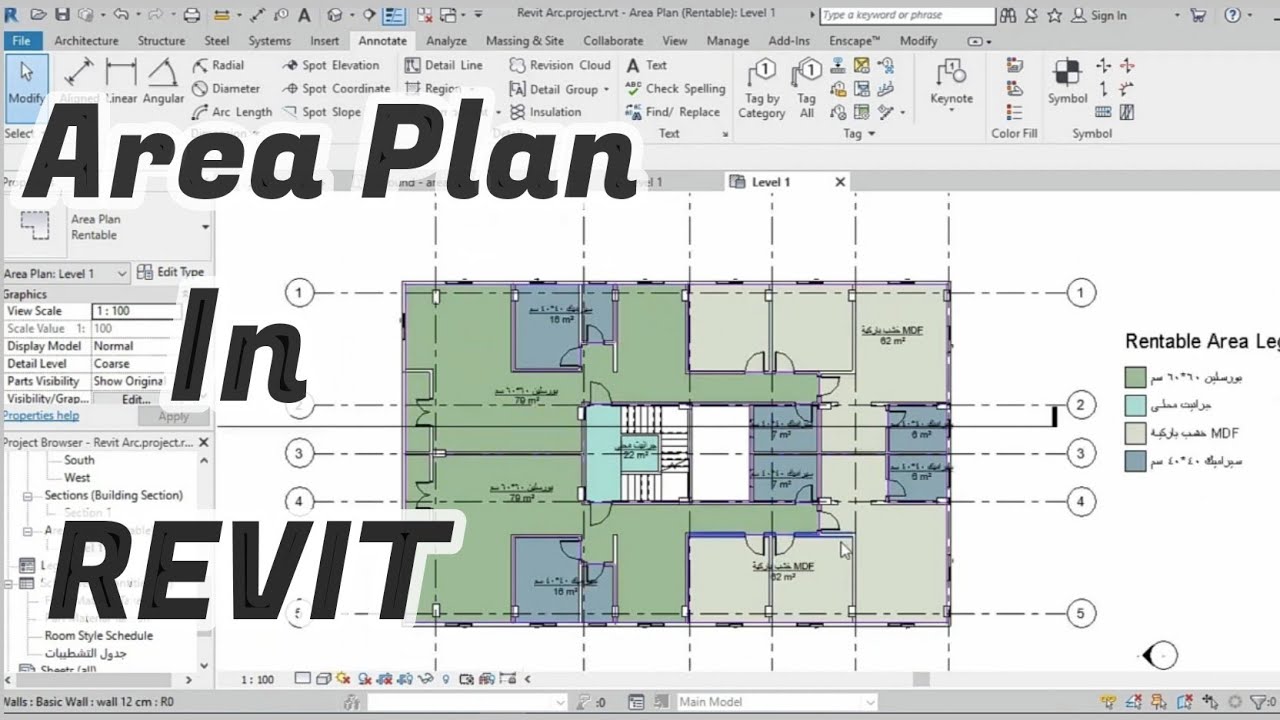Viewport: 1280px width, 720px height.
Task: Select Room Style Schedule in Project Browser
Action: pyautogui.click(x=98, y=636)
